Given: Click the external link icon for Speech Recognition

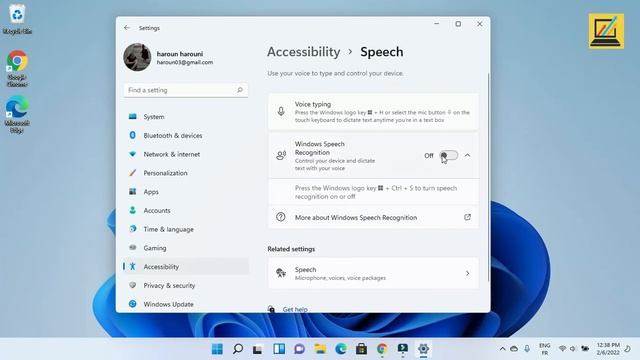Looking at the screenshot, I should click(x=467, y=218).
